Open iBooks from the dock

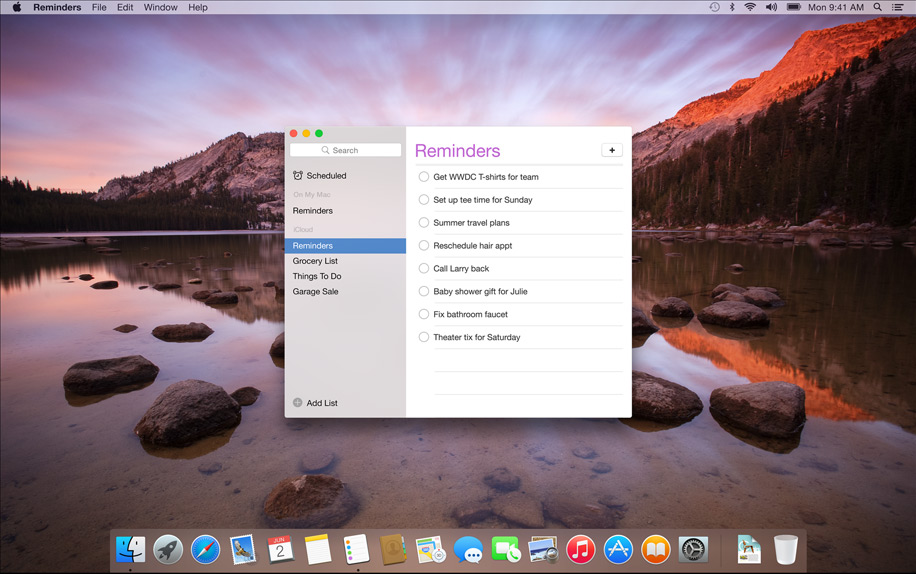(655, 549)
